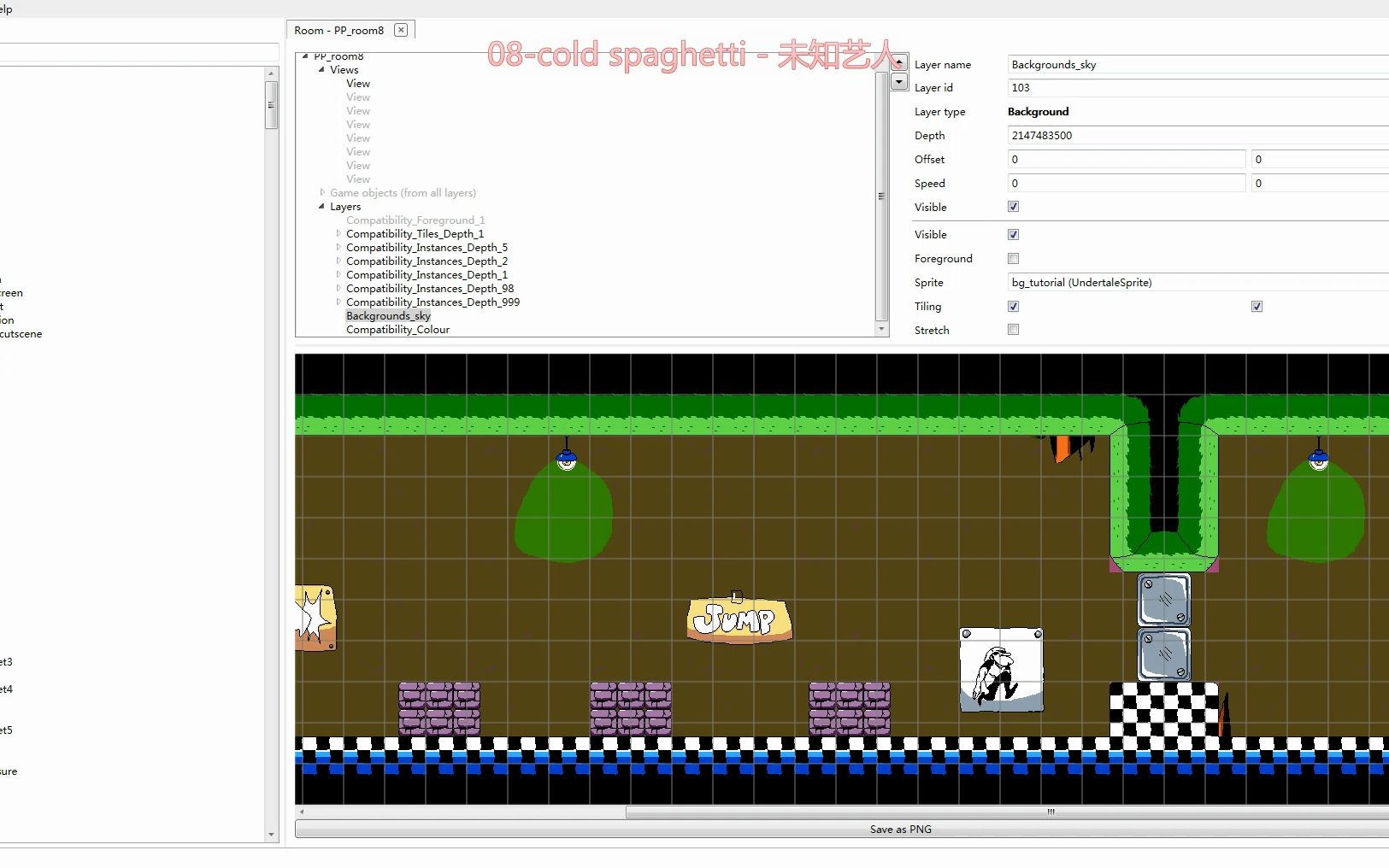Toggle the second Tiling checkbox
The image size is (1389, 868).
click(x=1257, y=306)
